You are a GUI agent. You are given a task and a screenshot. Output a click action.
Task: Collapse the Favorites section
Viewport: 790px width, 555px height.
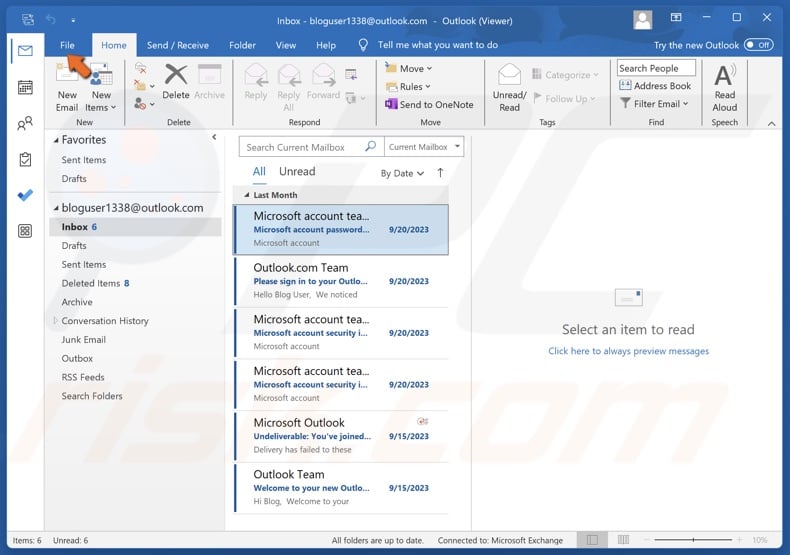(56, 141)
